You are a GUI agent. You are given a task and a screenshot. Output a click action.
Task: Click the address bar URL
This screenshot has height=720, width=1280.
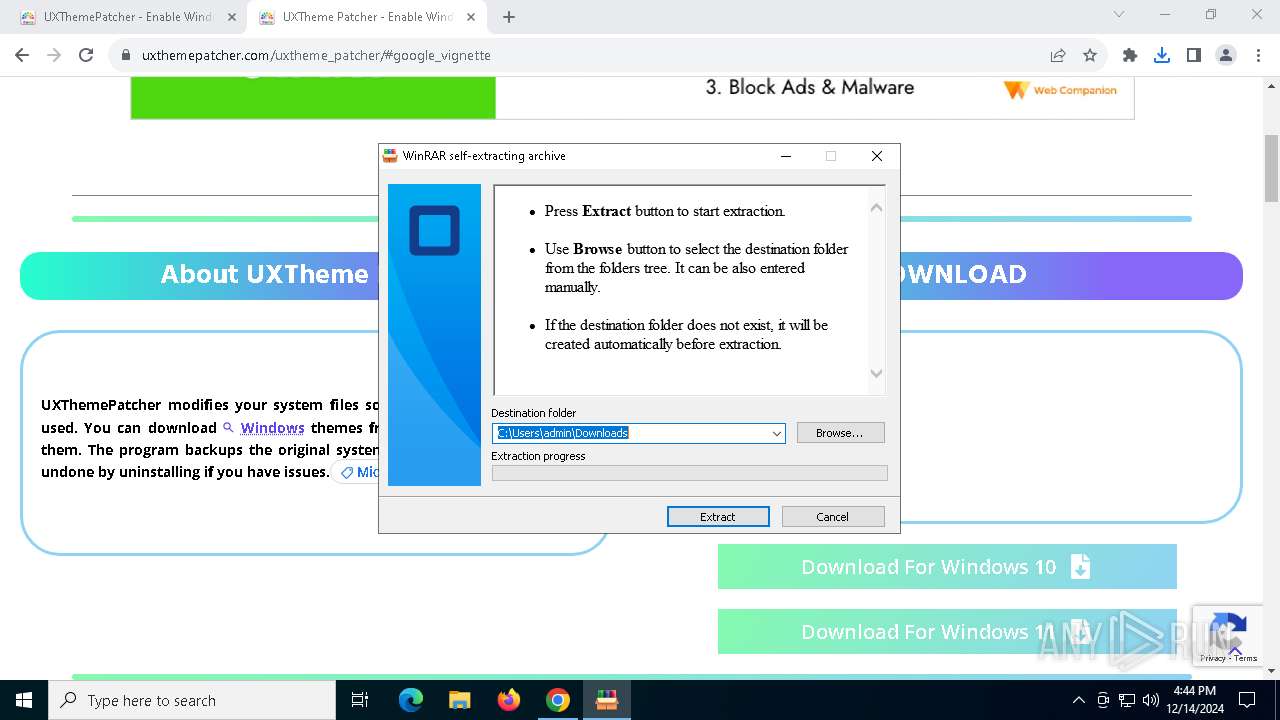click(316, 55)
